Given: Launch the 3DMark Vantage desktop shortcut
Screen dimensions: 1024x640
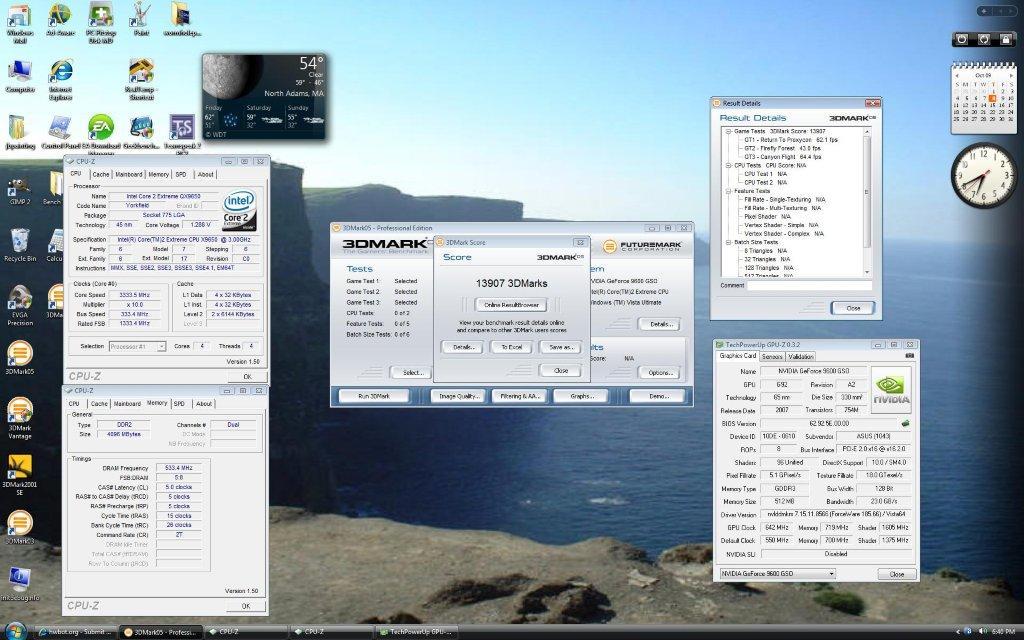Looking at the screenshot, I should (20, 418).
